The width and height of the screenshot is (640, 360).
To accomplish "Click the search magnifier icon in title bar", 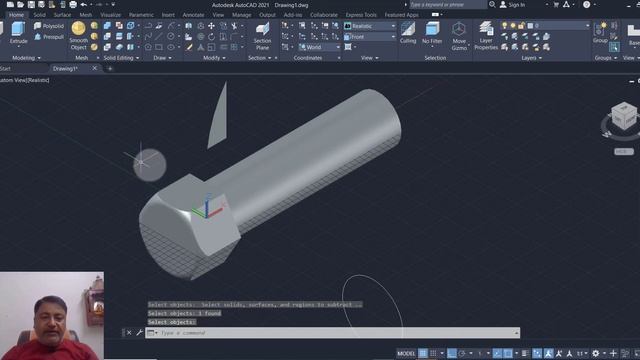I will click(492, 4).
